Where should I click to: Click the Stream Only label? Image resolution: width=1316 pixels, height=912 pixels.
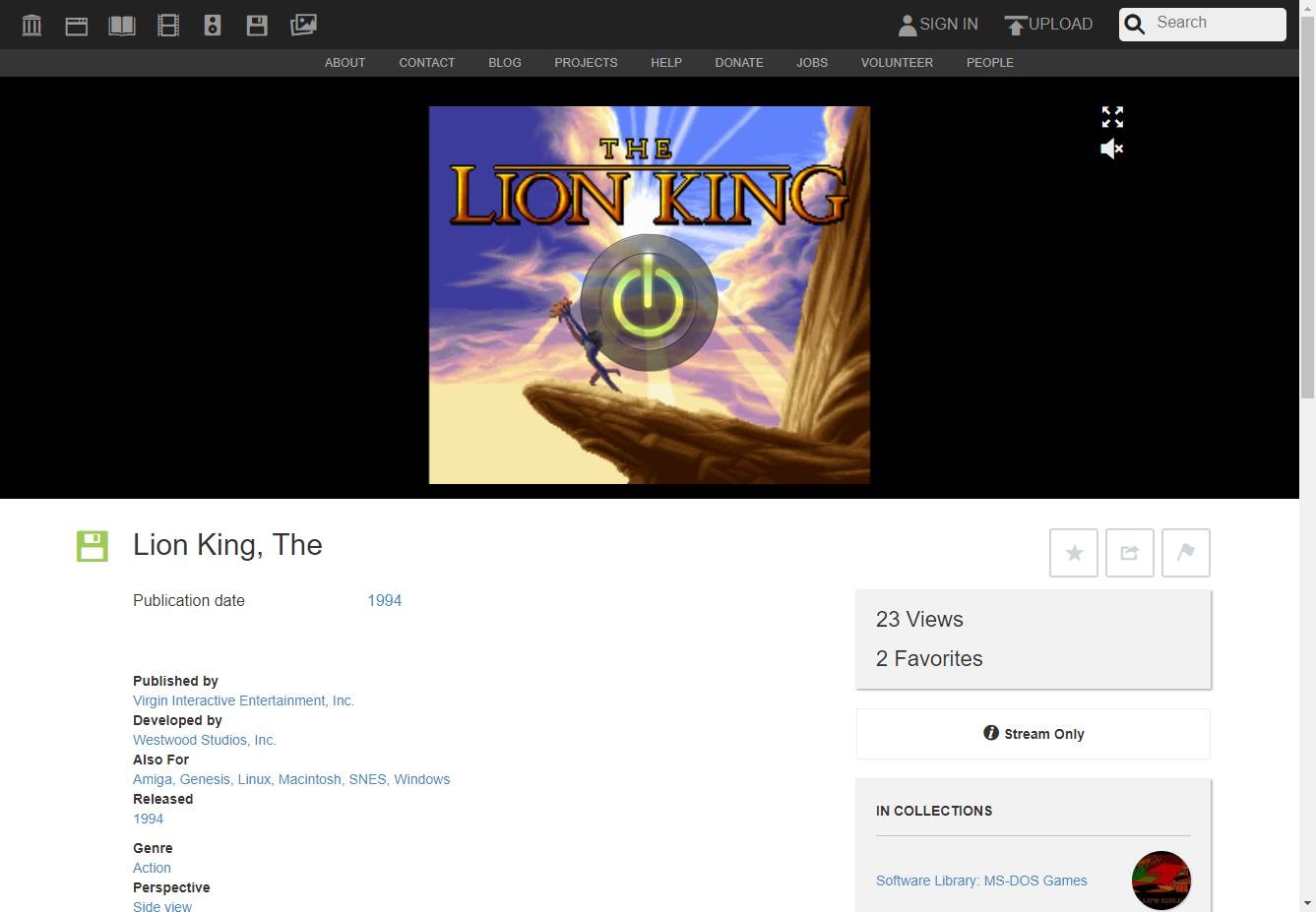(x=1044, y=734)
